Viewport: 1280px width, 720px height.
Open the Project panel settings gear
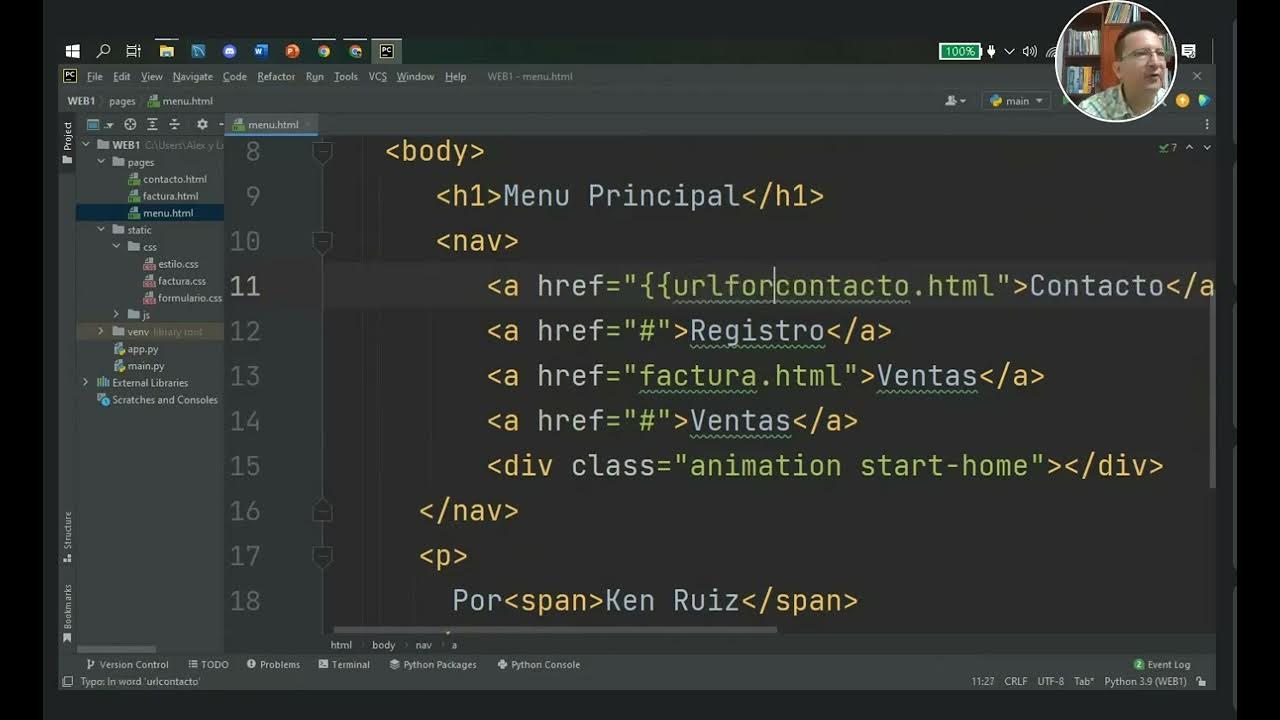(x=202, y=125)
